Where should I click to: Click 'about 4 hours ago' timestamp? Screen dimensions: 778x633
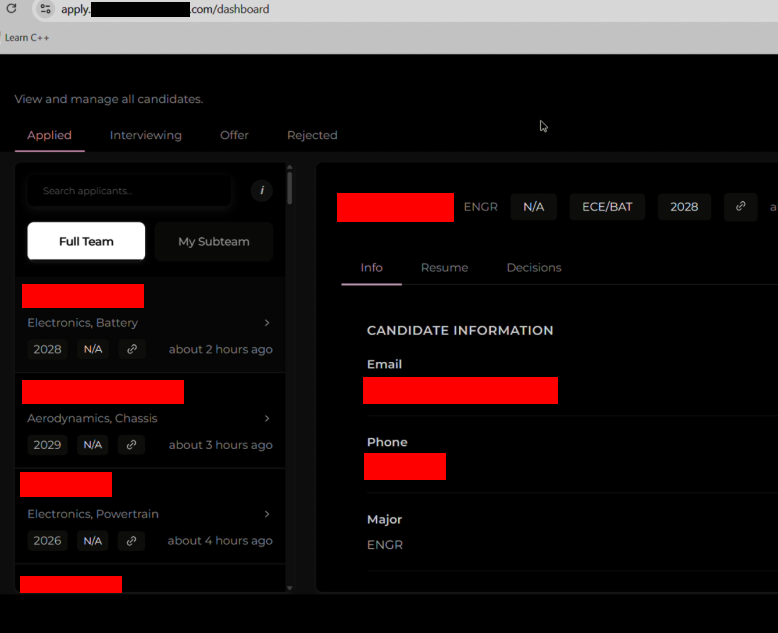[x=220, y=541]
